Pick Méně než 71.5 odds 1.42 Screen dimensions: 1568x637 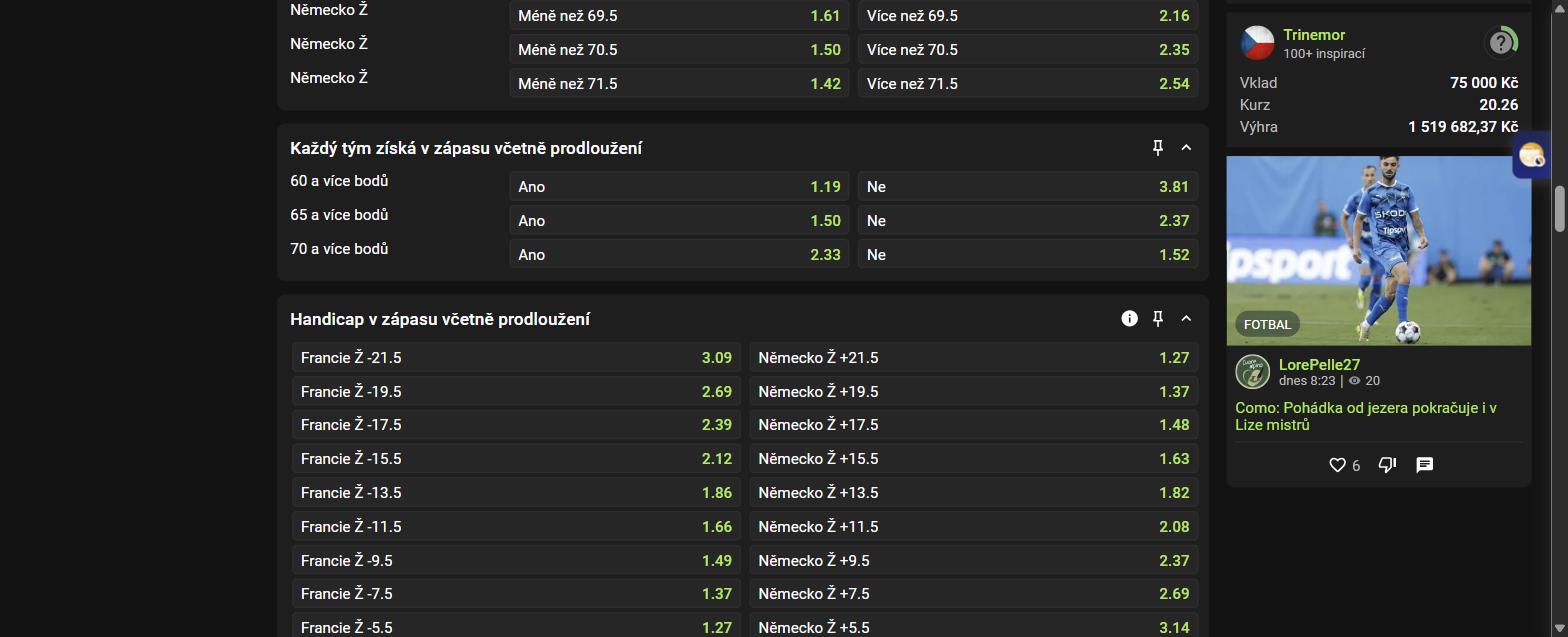679,84
